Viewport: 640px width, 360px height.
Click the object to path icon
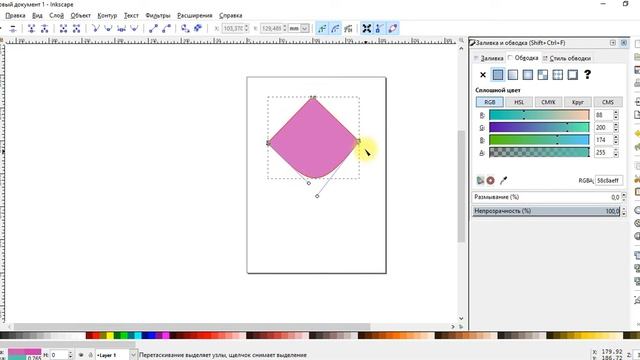coord(185,29)
